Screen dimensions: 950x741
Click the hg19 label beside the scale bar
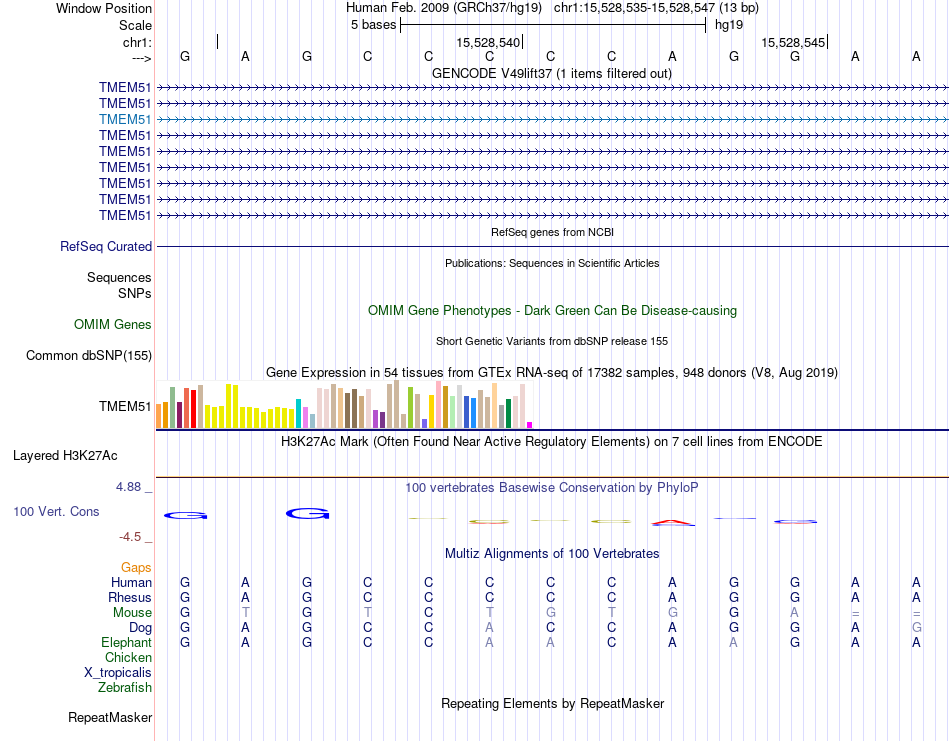[x=729, y=25]
